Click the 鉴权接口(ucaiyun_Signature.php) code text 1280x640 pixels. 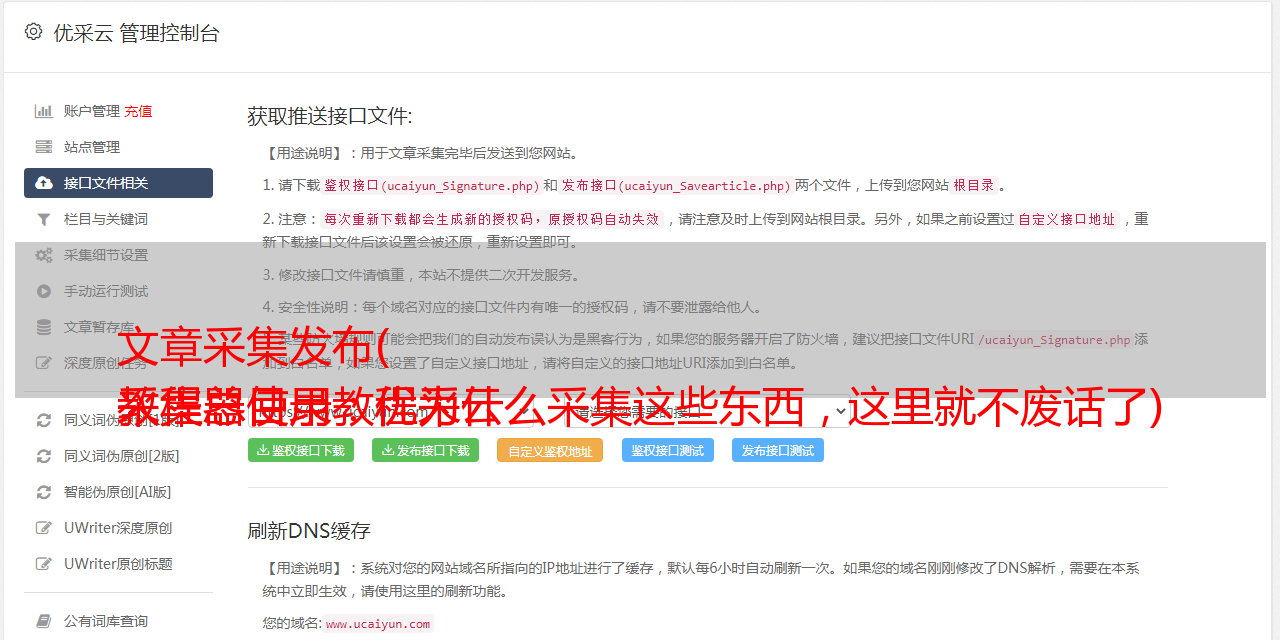pyautogui.click(x=431, y=186)
